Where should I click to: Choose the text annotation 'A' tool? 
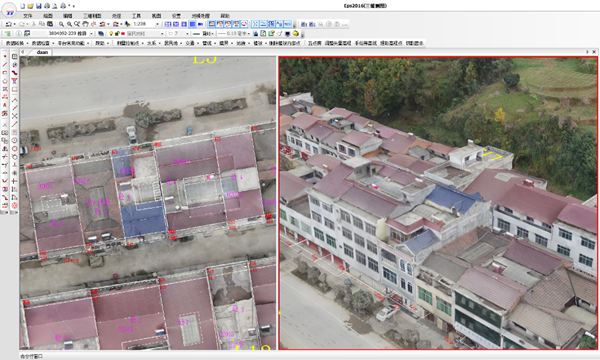[x=5, y=105]
